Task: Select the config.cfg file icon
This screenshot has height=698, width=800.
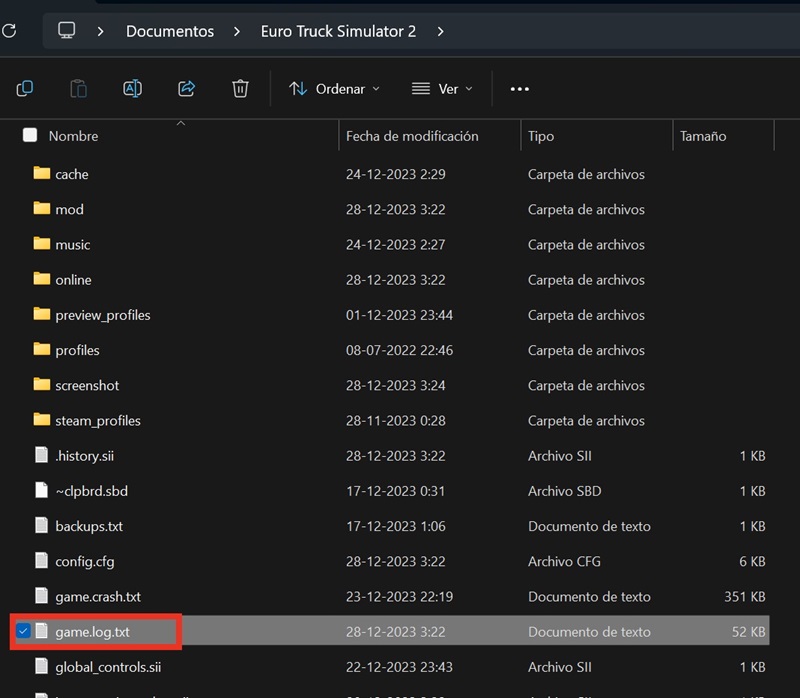Action: [x=41, y=560]
